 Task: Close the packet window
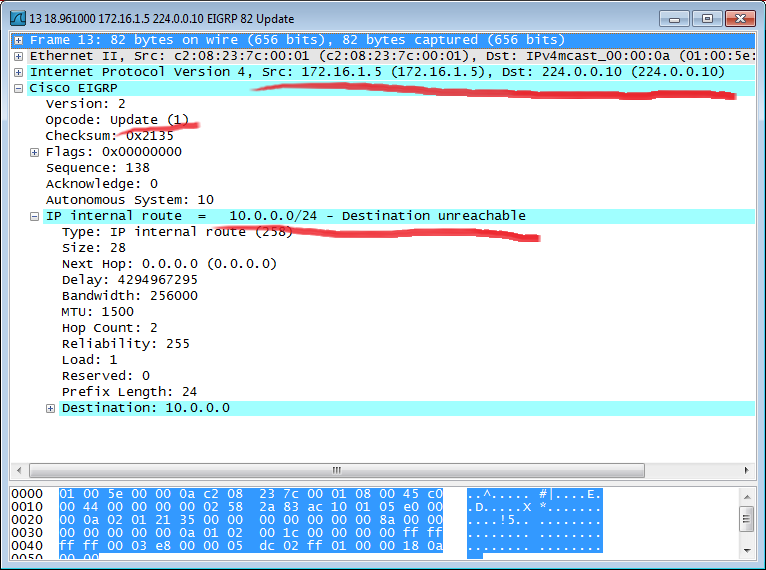pyautogui.click(x=740, y=19)
